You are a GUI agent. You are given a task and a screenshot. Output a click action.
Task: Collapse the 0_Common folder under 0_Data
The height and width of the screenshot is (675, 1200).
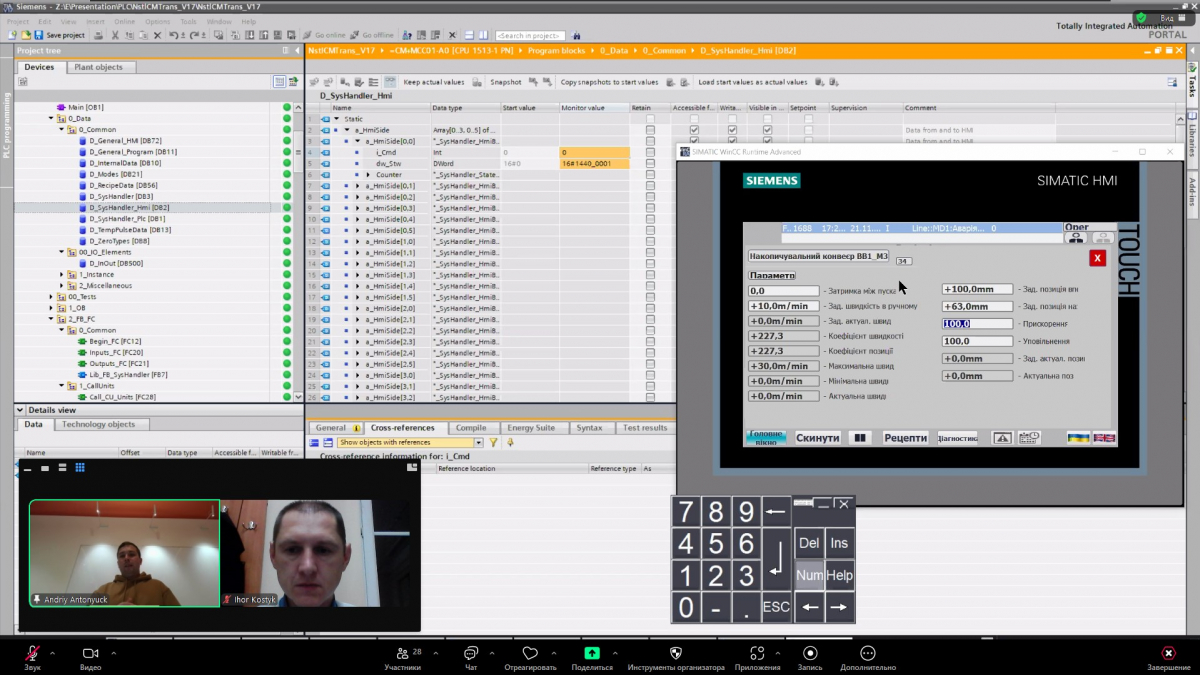pyautogui.click(x=62, y=129)
